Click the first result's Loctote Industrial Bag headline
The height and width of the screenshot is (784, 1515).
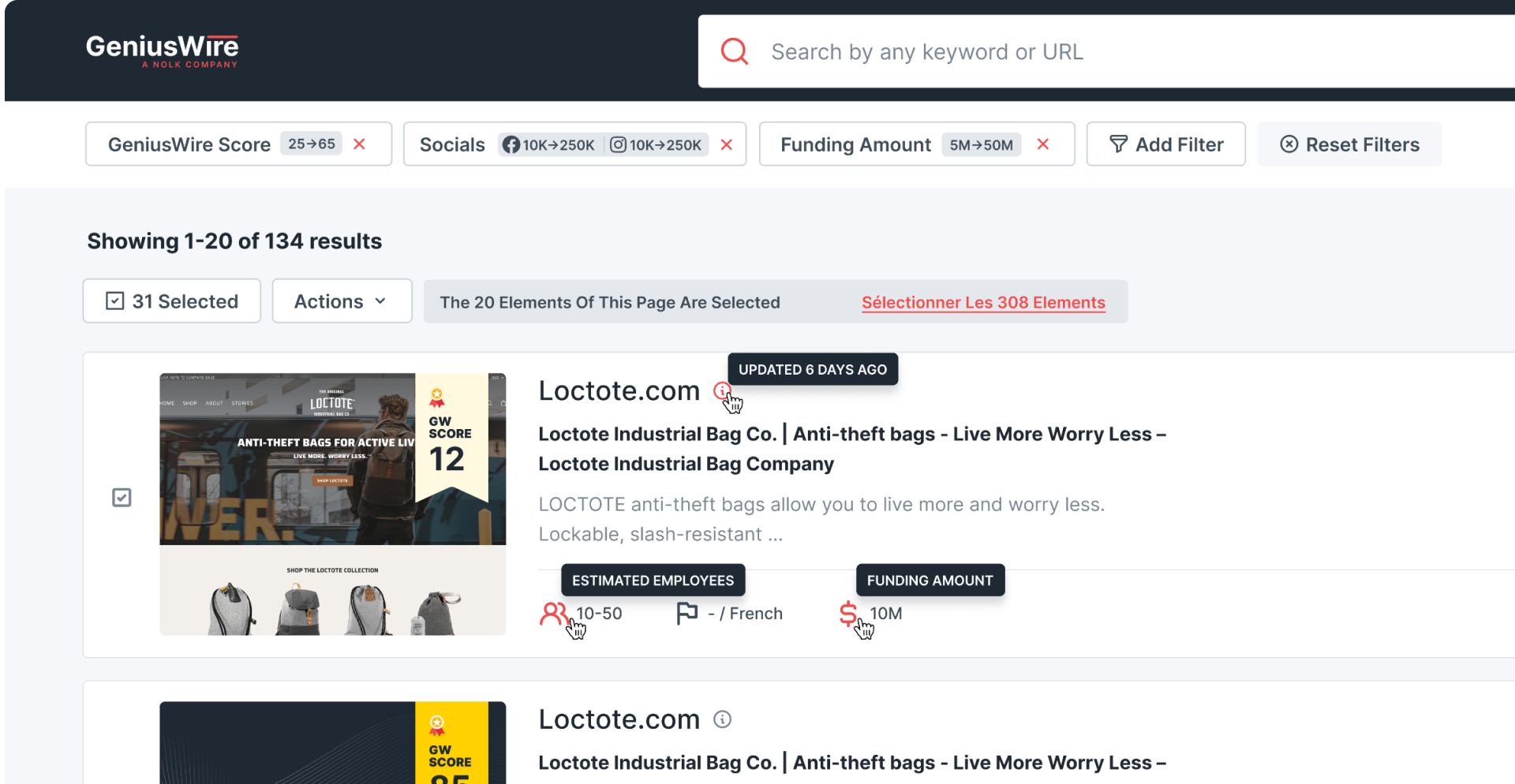tap(852, 449)
